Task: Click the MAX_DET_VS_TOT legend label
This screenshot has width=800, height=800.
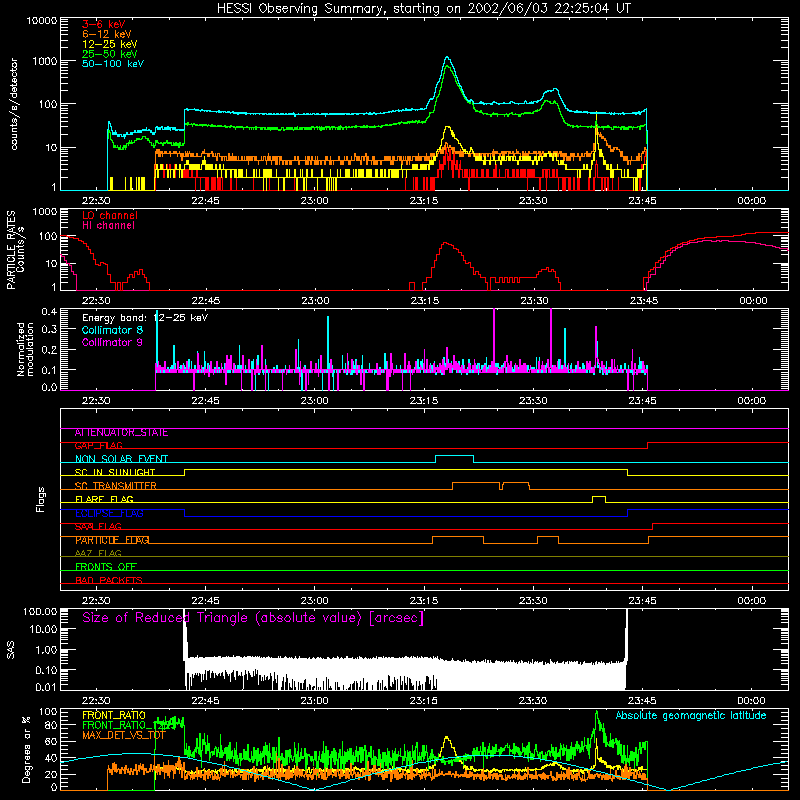Action: [x=124, y=735]
